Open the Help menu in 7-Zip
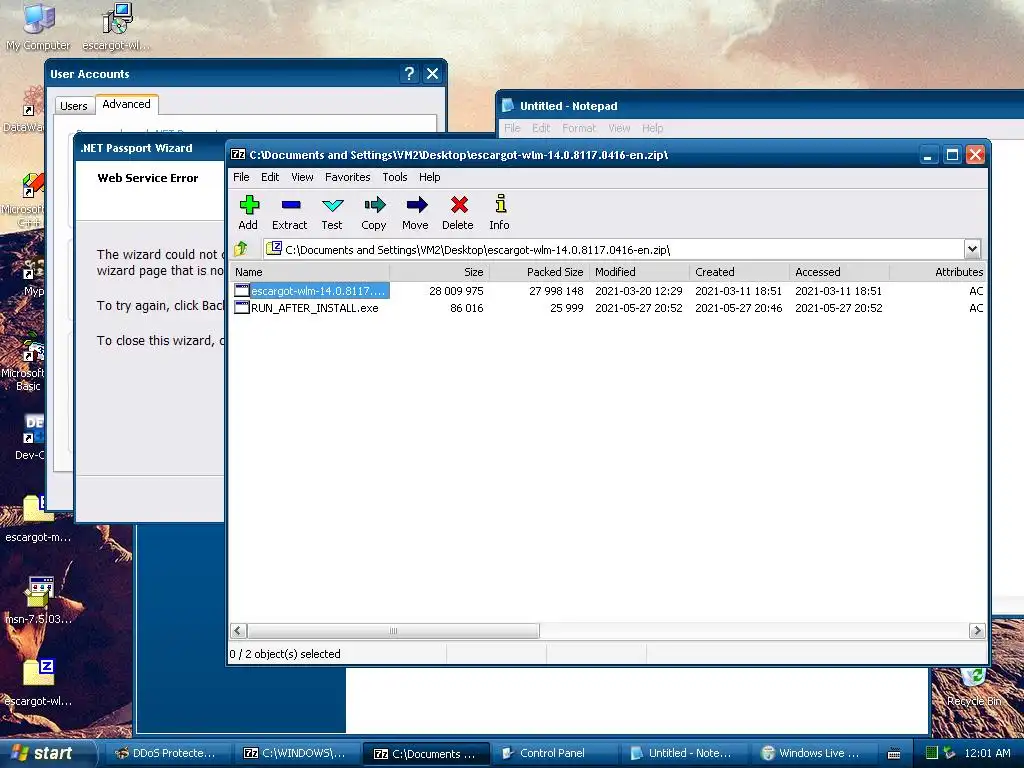 point(429,177)
